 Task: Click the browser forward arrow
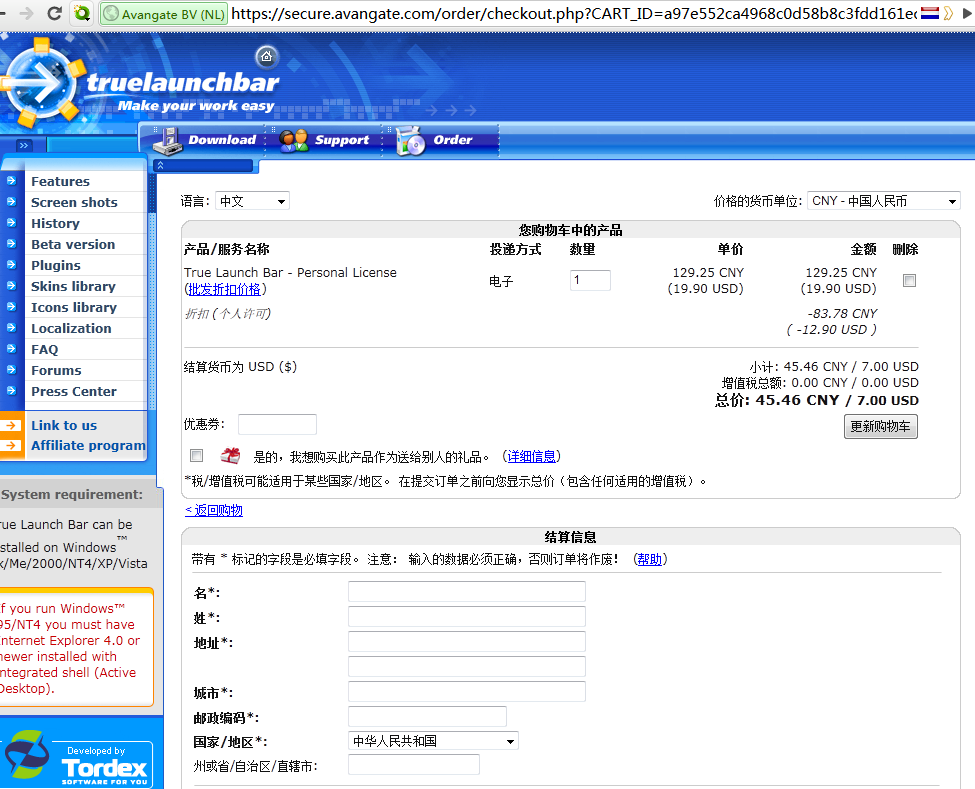point(26,13)
